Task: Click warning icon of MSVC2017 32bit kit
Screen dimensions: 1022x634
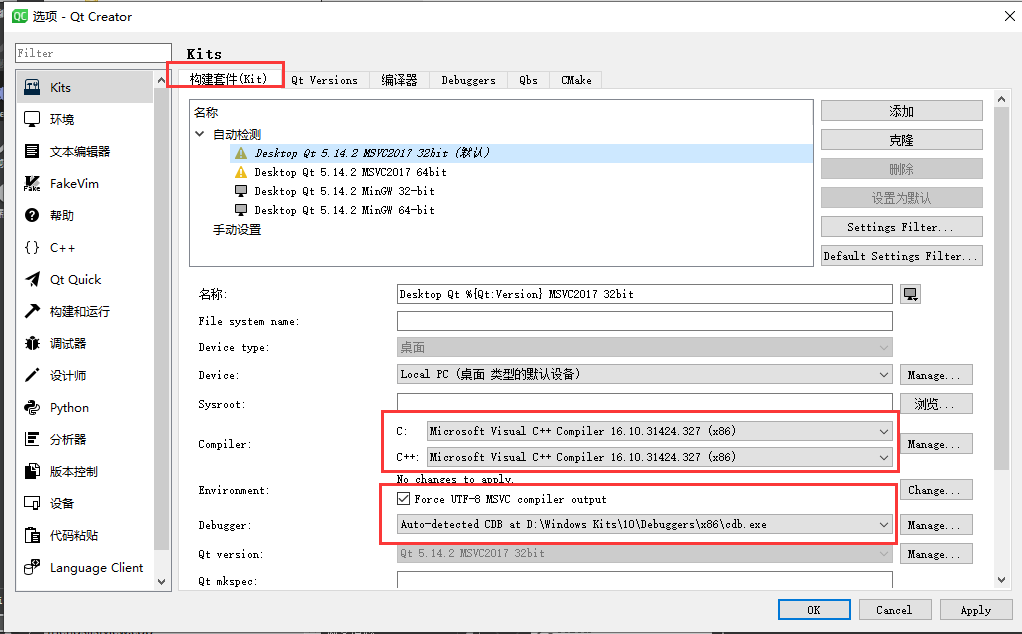Action: tap(241, 153)
